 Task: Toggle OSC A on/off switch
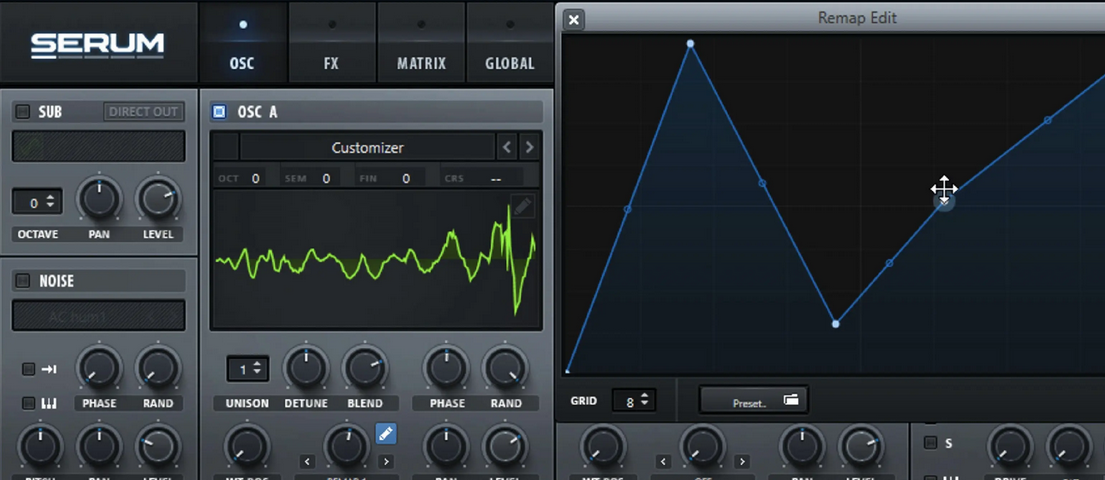click(x=219, y=111)
